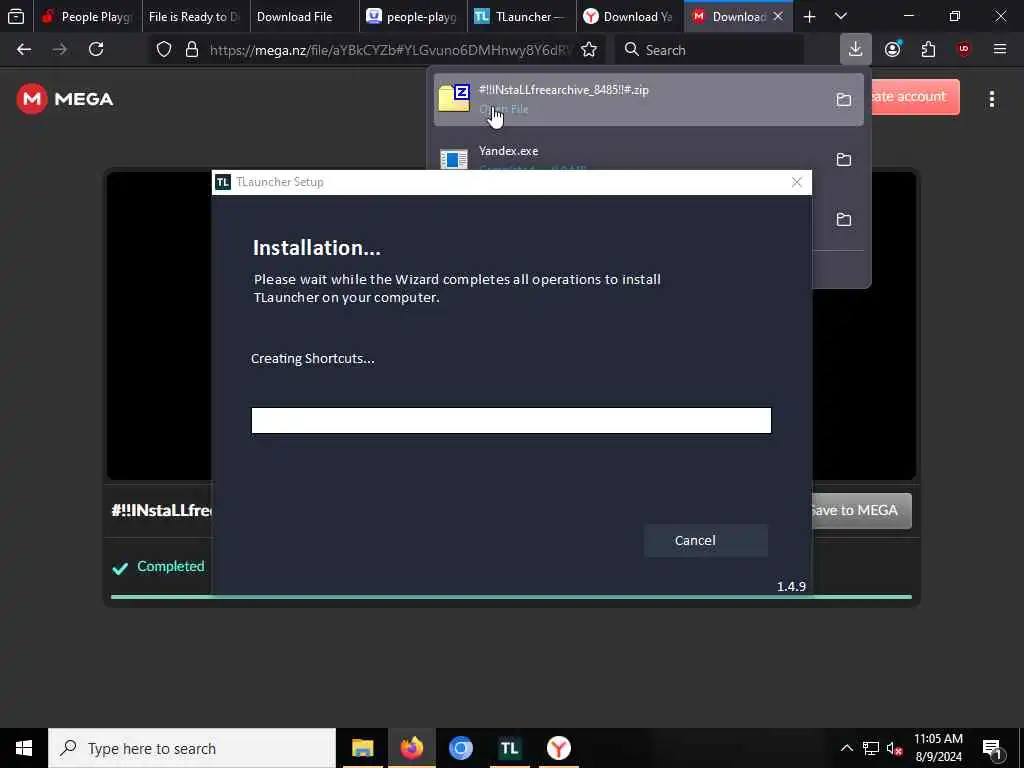Image resolution: width=1024 pixels, height=768 pixels.
Task: Click the Yandex taskbar icon
Action: point(558,748)
